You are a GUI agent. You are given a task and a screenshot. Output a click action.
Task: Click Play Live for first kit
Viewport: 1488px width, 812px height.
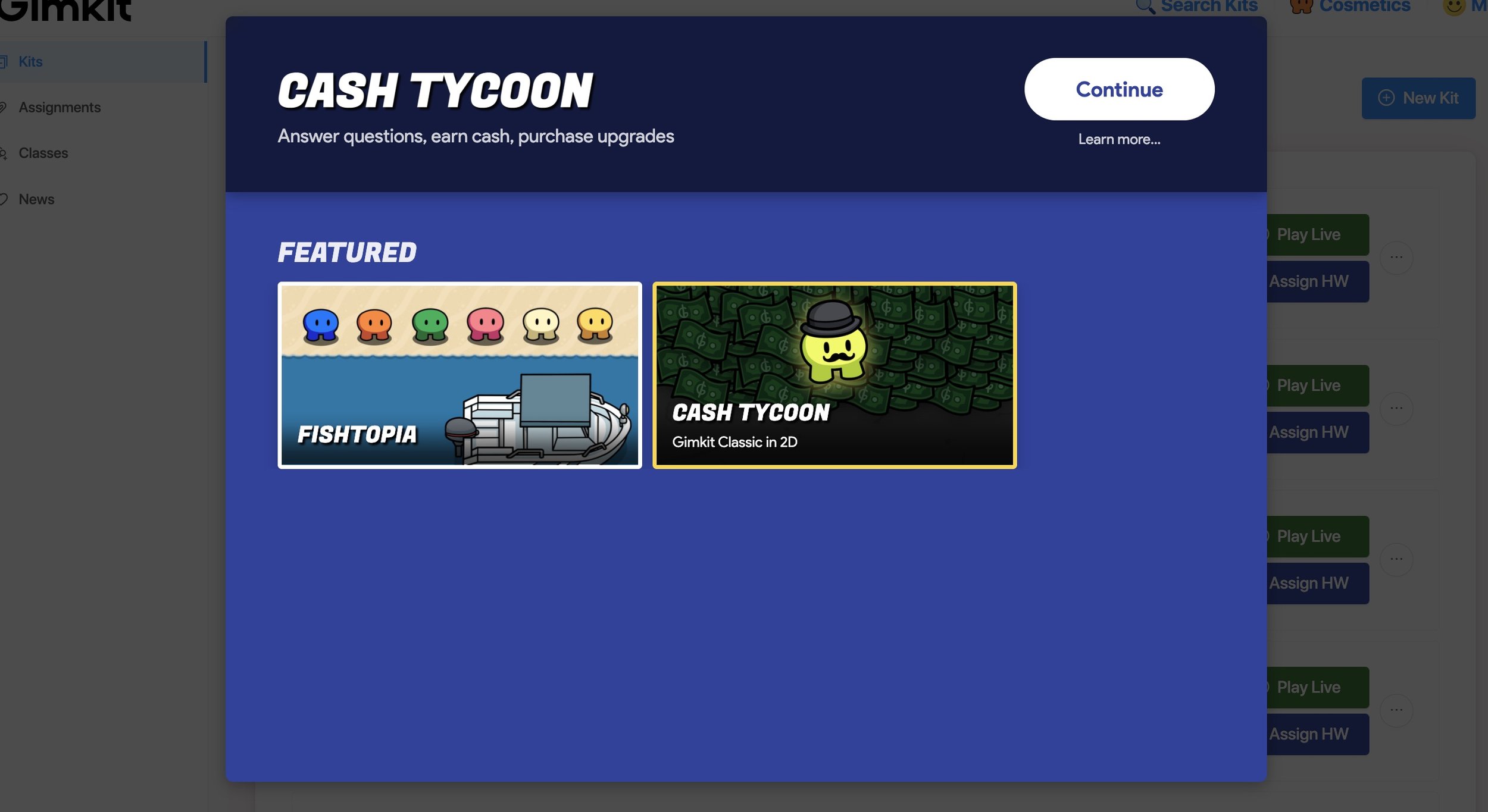click(1308, 234)
